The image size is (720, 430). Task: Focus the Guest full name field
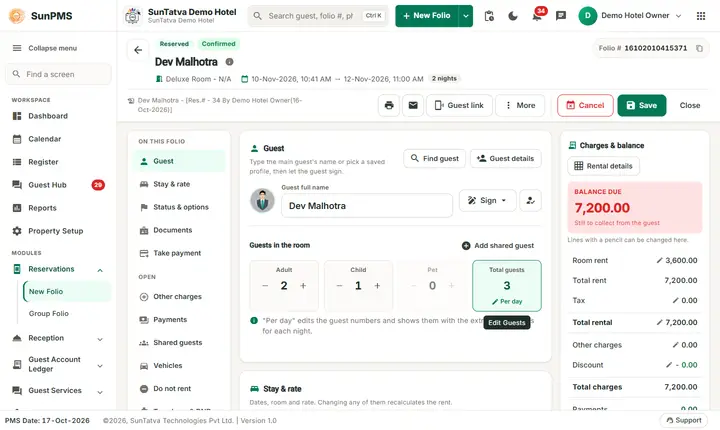tap(366, 206)
